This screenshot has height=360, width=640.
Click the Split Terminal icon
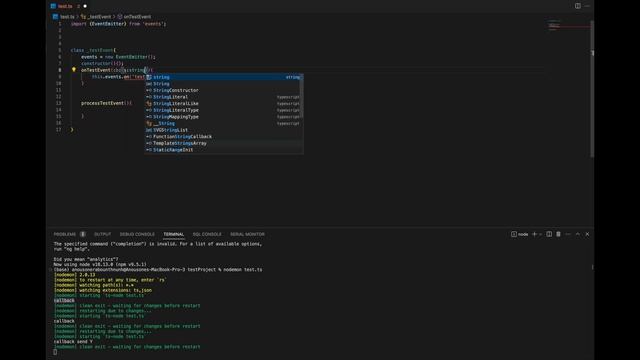[549, 234]
